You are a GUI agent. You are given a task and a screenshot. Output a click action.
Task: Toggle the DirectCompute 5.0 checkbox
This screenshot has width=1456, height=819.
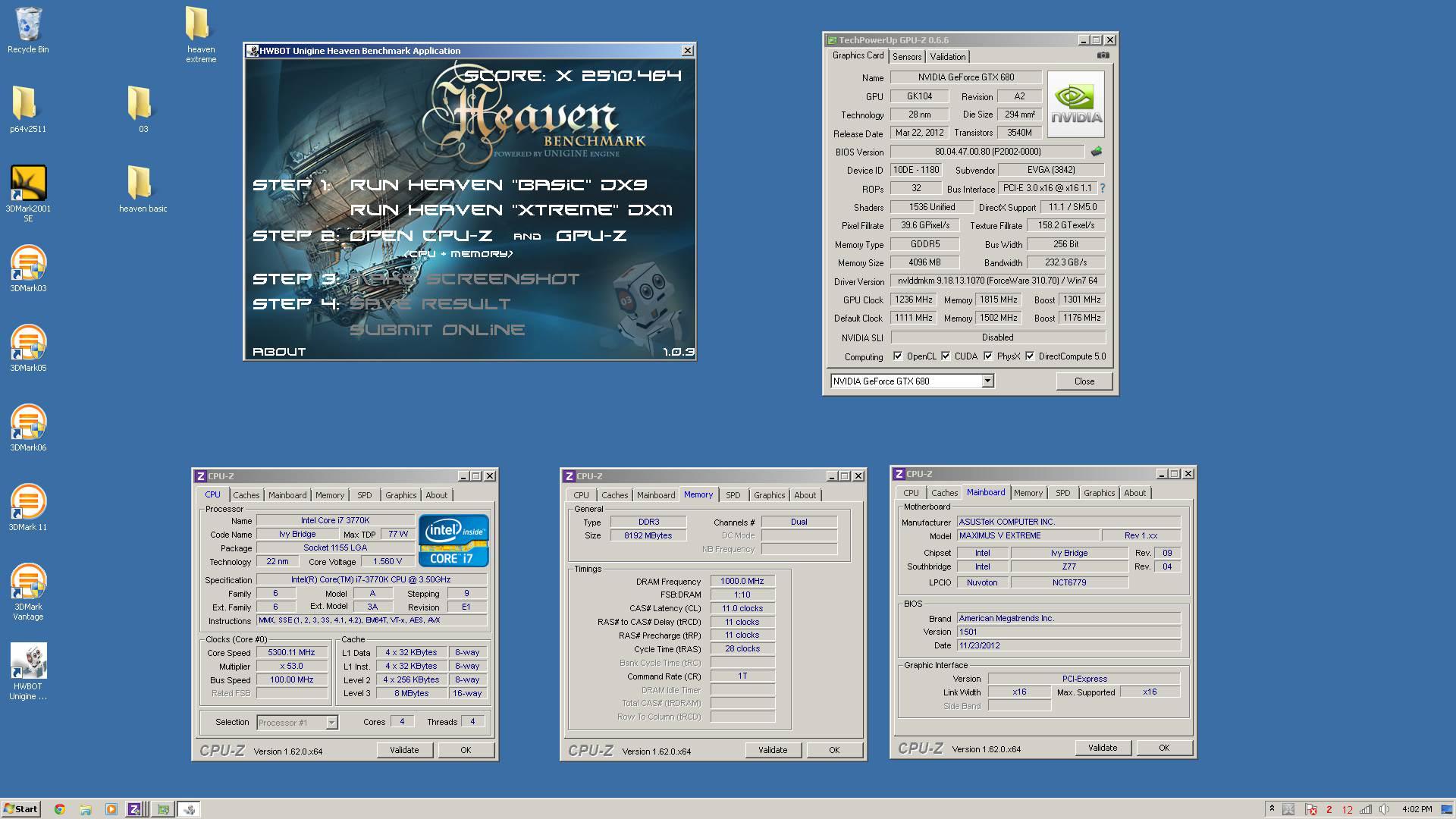1030,356
